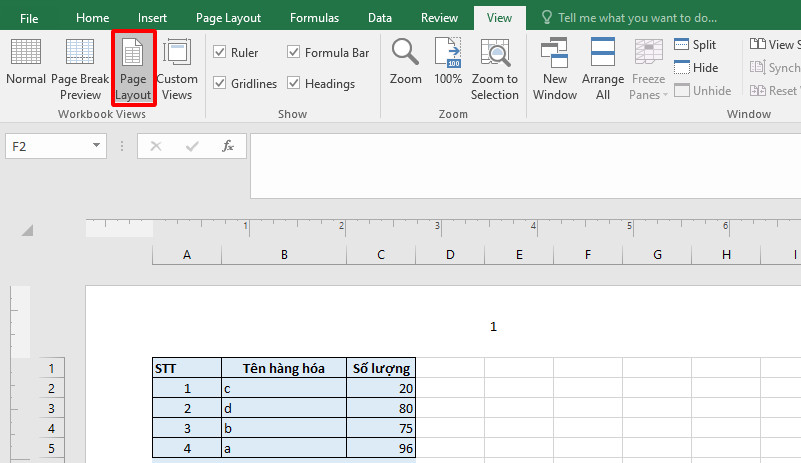Confirm entry with checkmark icon
The width and height of the screenshot is (801, 463).
pyautogui.click(x=192, y=147)
